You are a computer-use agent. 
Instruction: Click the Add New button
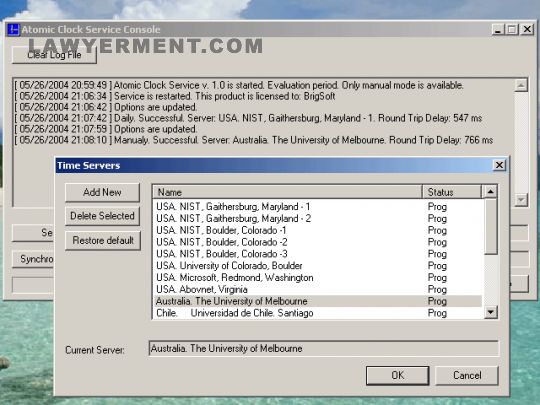coord(102,192)
